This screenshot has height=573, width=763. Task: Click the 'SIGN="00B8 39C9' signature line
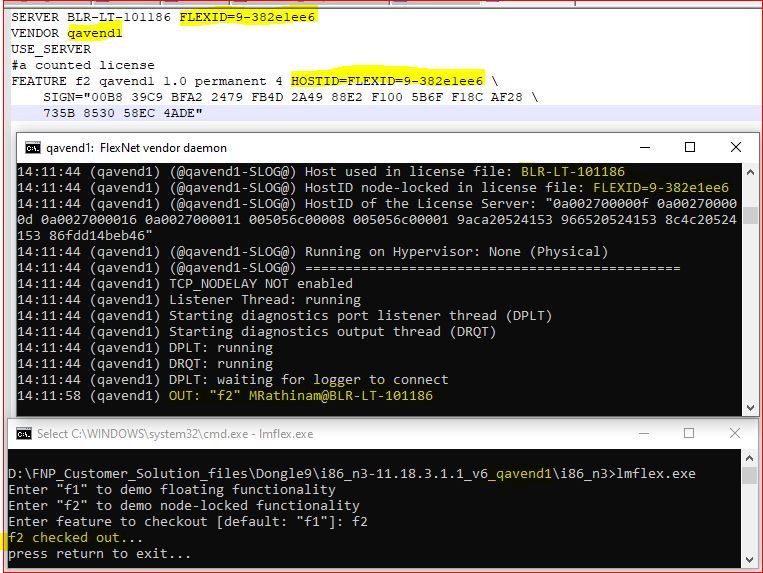[290, 97]
